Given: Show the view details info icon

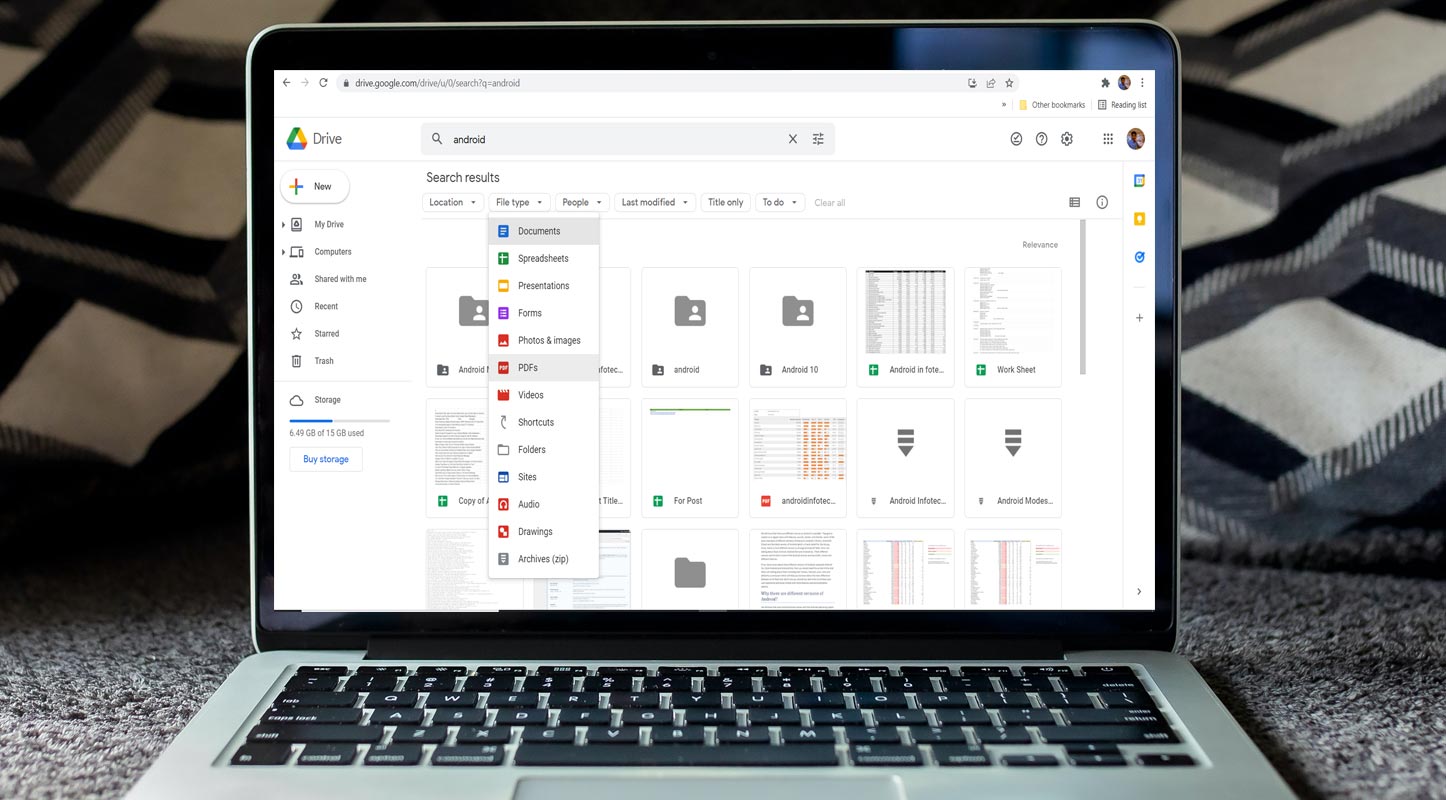Looking at the screenshot, I should coord(1102,202).
